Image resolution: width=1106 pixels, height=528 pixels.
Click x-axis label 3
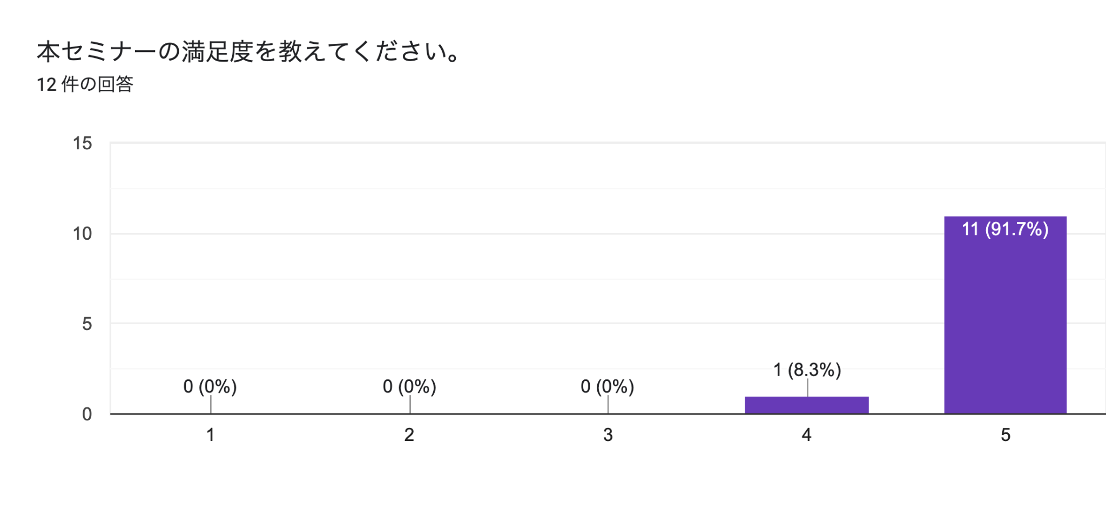pos(608,435)
